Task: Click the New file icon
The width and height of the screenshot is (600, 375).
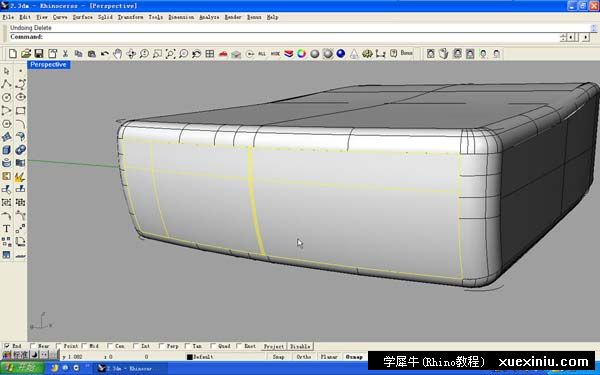Action: [13, 54]
